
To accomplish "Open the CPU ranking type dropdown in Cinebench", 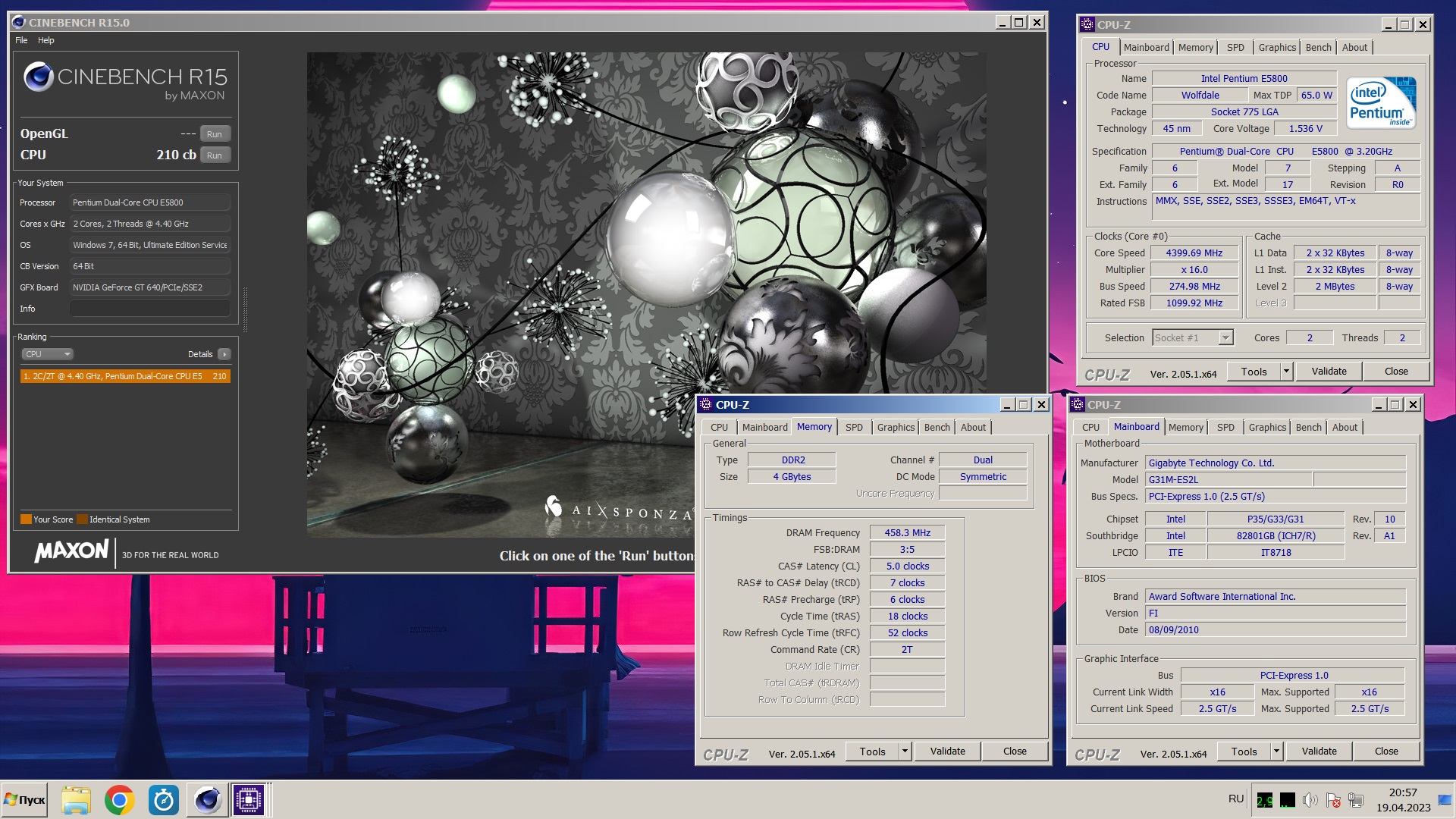I will coord(47,354).
